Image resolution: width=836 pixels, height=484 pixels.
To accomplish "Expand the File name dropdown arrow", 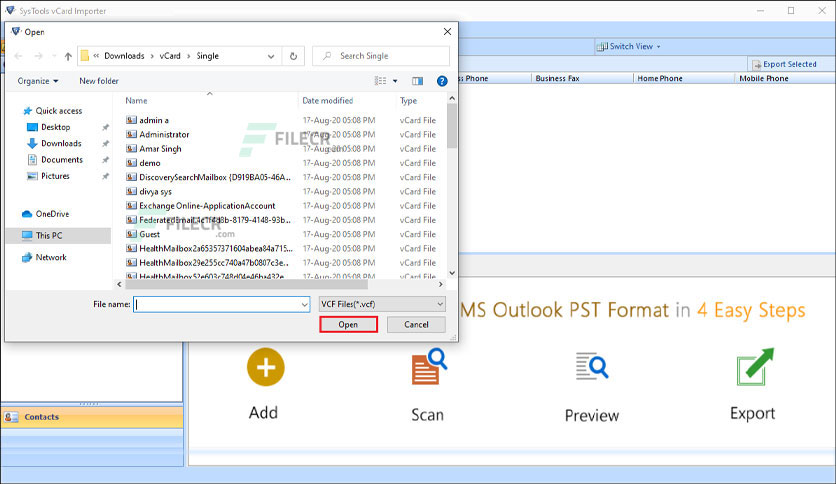I will pyautogui.click(x=304, y=304).
